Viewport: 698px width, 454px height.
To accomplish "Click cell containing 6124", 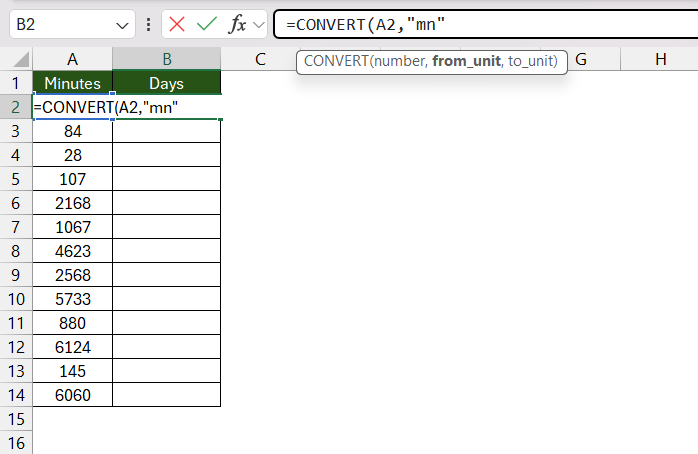I will (x=73, y=347).
